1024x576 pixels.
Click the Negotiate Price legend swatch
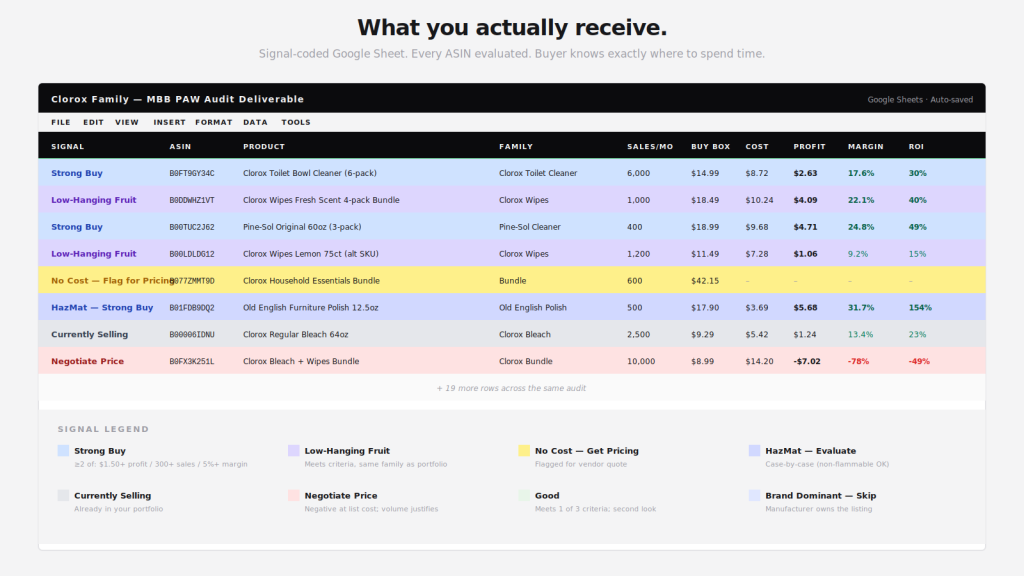pos(294,496)
